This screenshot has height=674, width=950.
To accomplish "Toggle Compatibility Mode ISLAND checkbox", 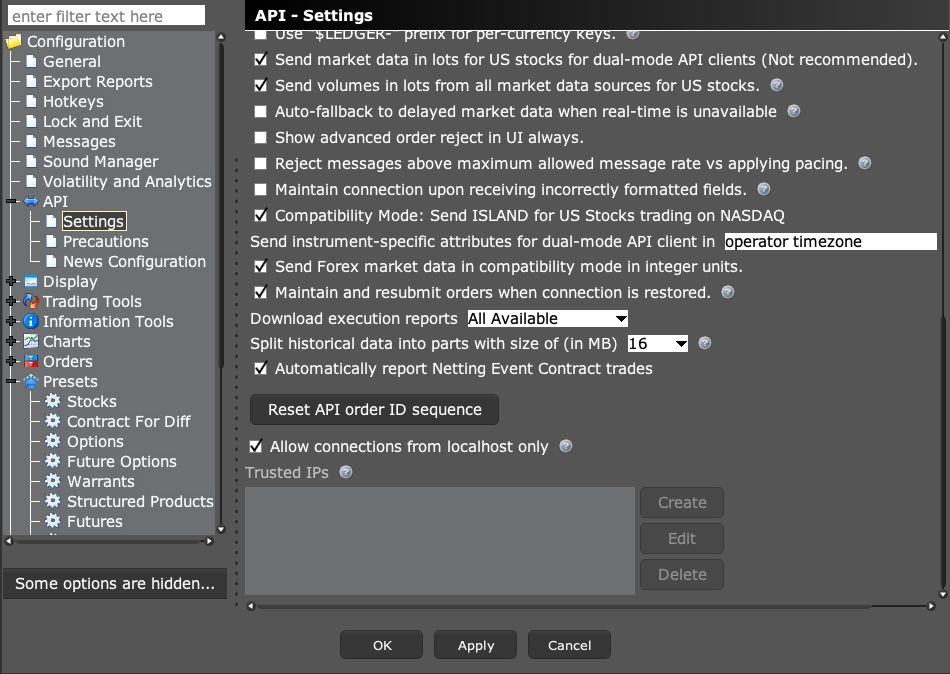I will [x=261, y=215].
